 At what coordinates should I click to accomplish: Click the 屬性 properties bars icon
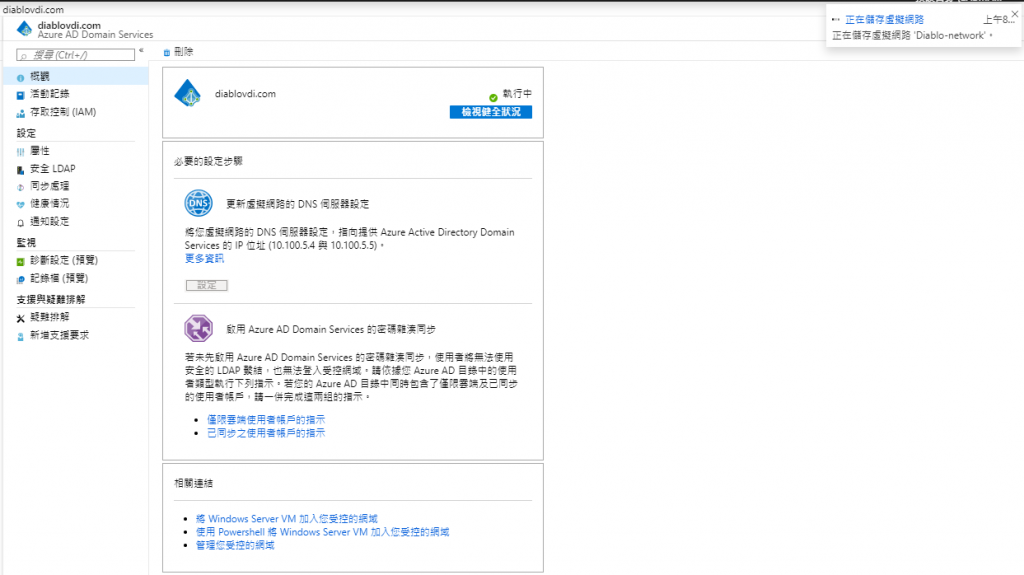click(20, 152)
